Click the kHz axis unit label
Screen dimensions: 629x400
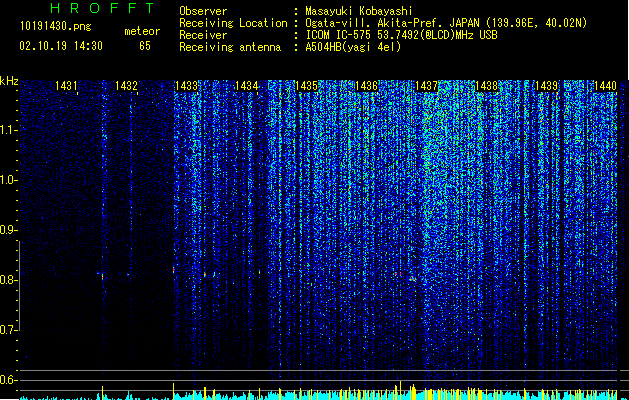pyautogui.click(x=9, y=81)
